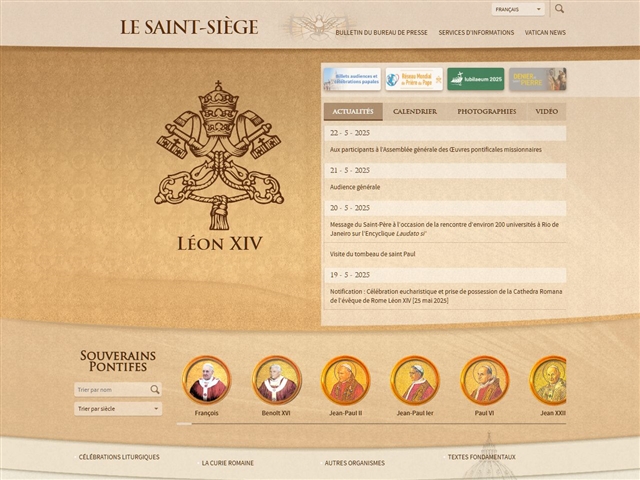Click the Souverains Pontifes heading
The image size is (640, 480).
(118, 361)
